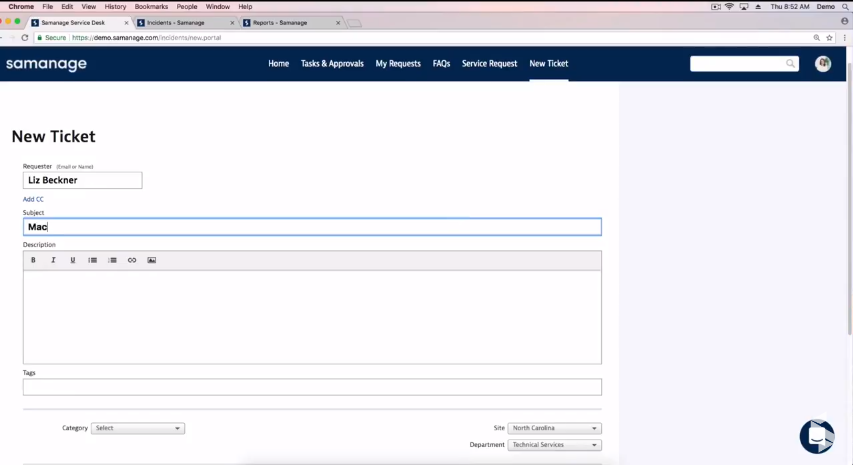
Task: Switch to the Reports - Samanage tab
Action: pyautogui.click(x=285, y=22)
